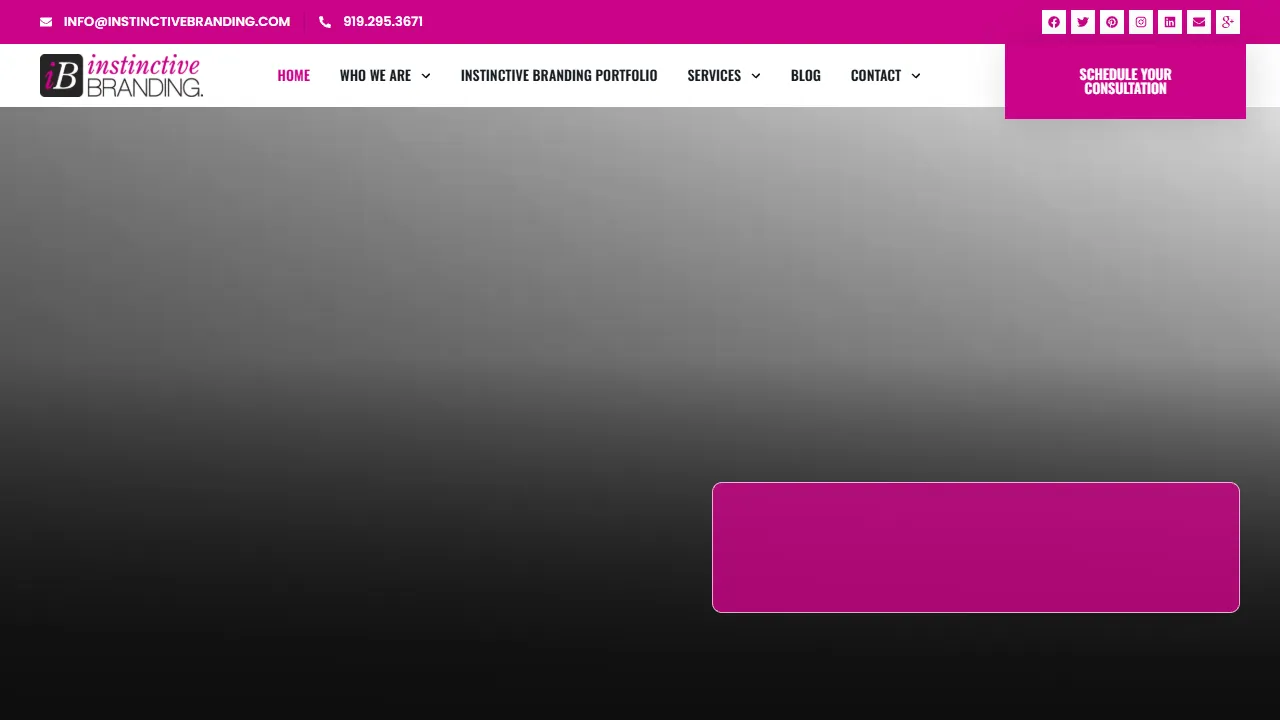The height and width of the screenshot is (720, 1280).
Task: Click the INFO@INSTINCTIVEBRANDING.COM link
Action: (x=176, y=21)
